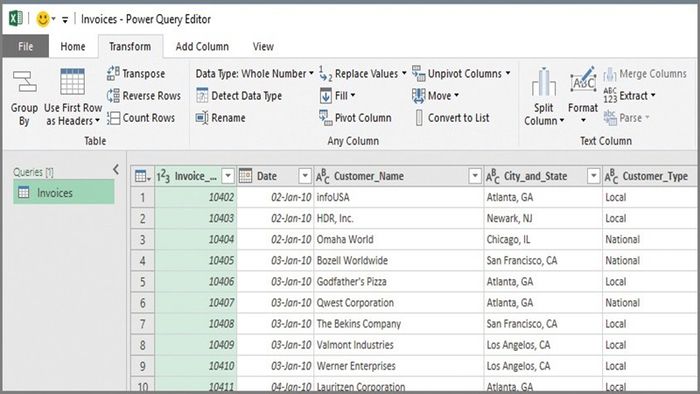
Task: Click the Date column type icon
Action: click(246, 176)
